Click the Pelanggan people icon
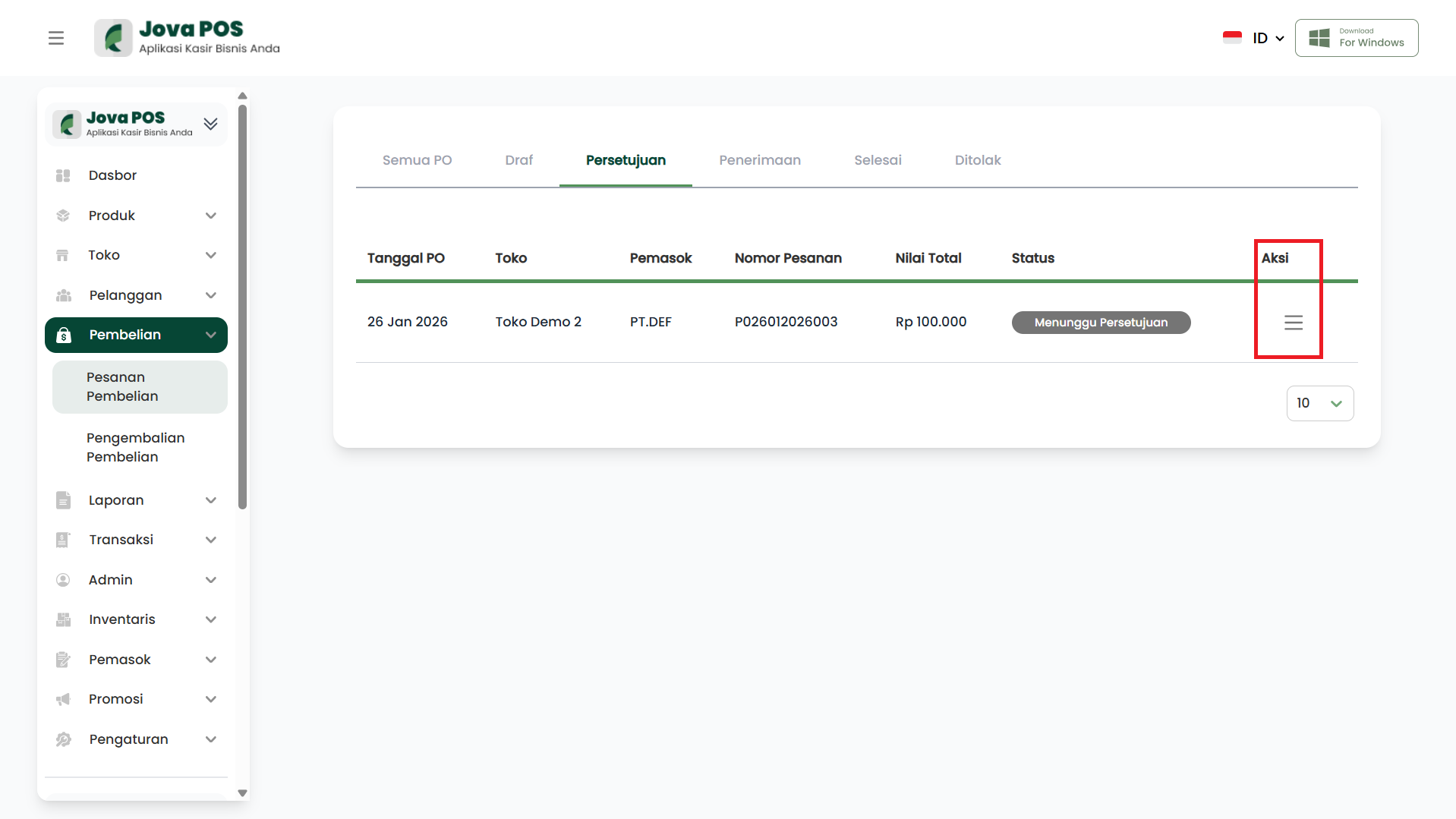Screen dimensions: 1456x819 point(63,295)
